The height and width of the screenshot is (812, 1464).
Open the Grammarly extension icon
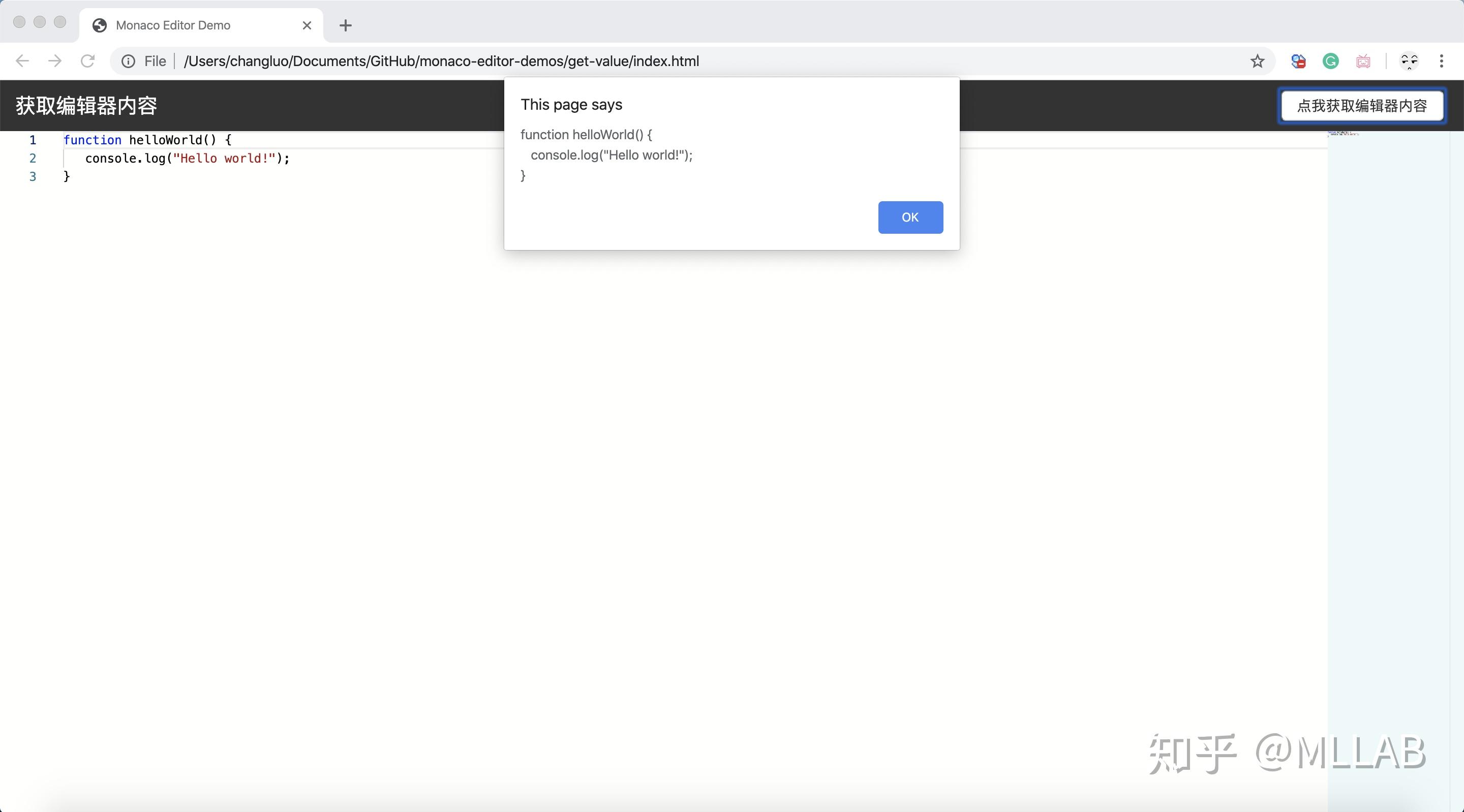pos(1330,61)
